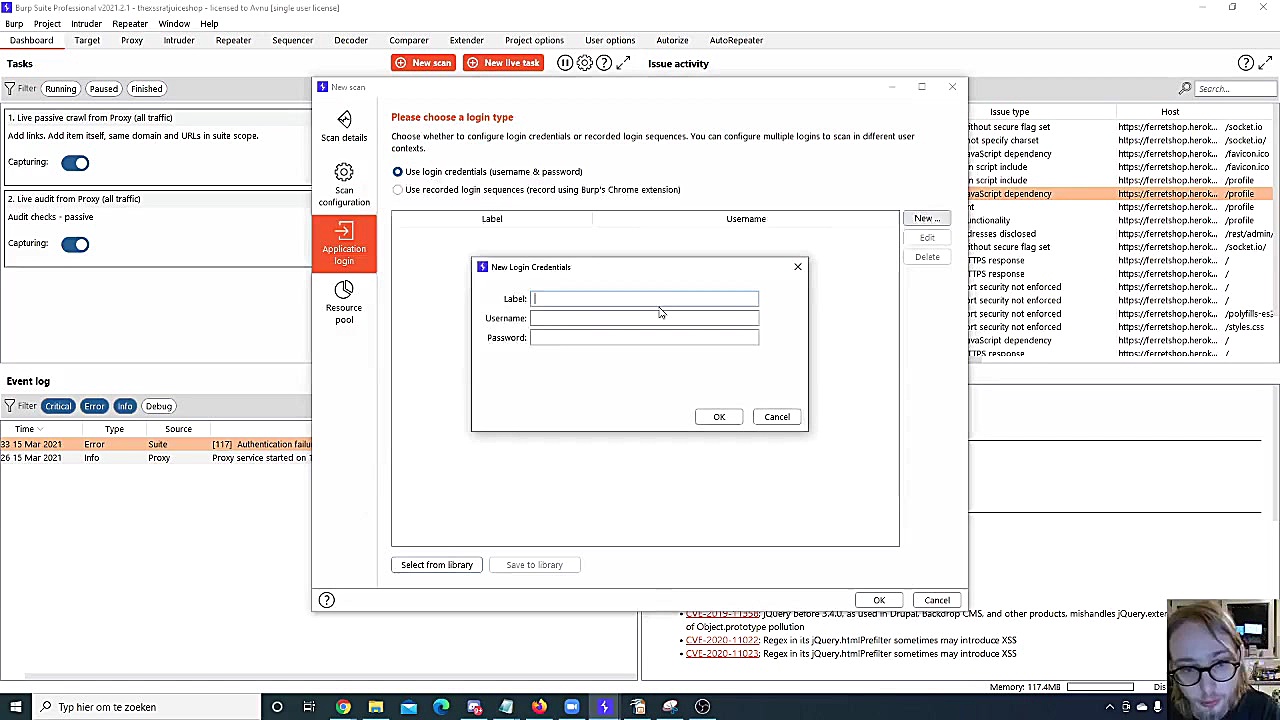Select Application login section
This screenshot has height=720, width=1280.
(344, 243)
